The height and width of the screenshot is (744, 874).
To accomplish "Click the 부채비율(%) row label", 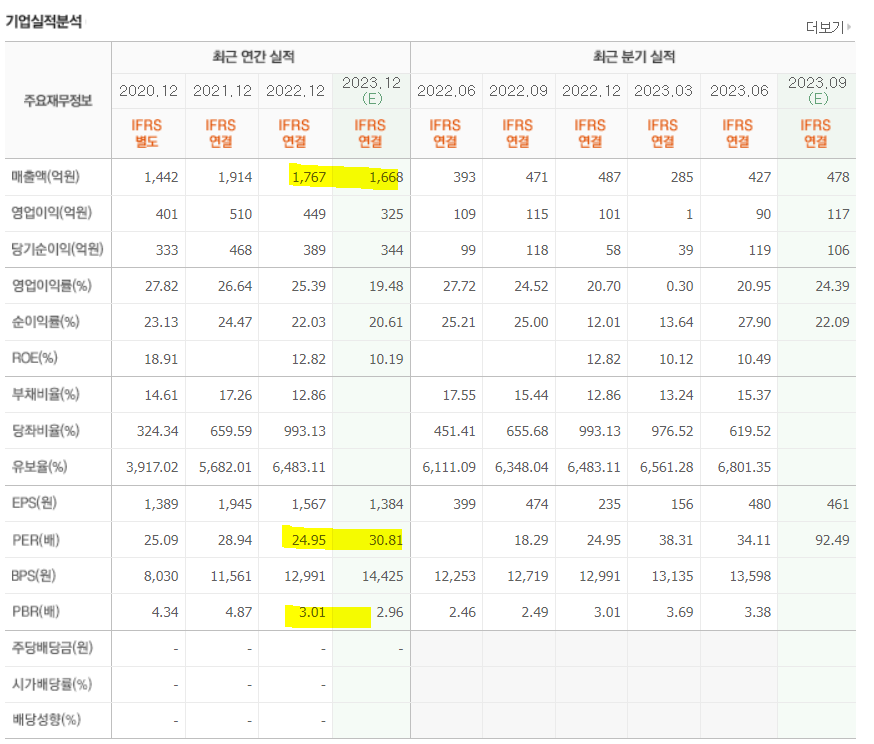I will 46,395.
